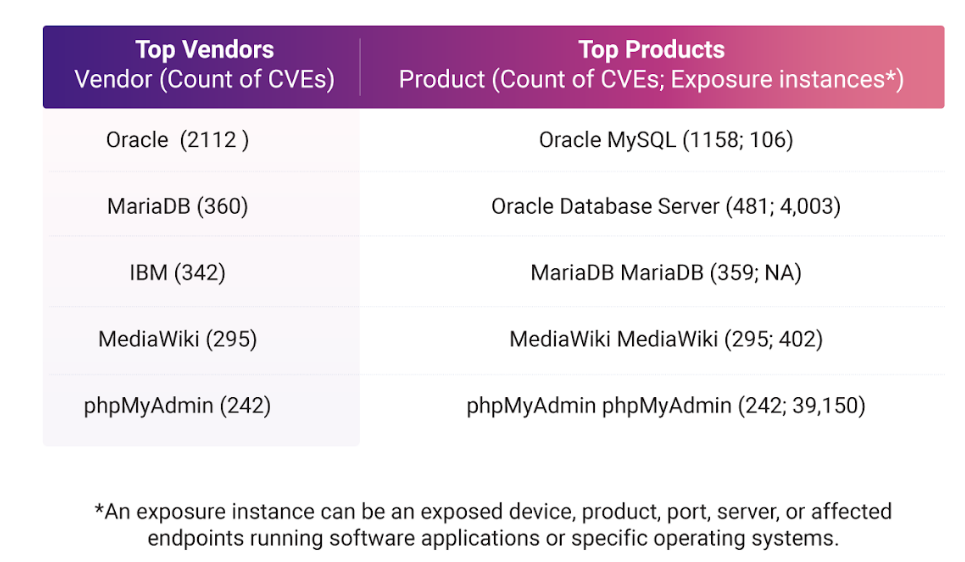Select the MariaDB (360) vendor cell
This screenshot has width=965, height=562.
[177, 206]
